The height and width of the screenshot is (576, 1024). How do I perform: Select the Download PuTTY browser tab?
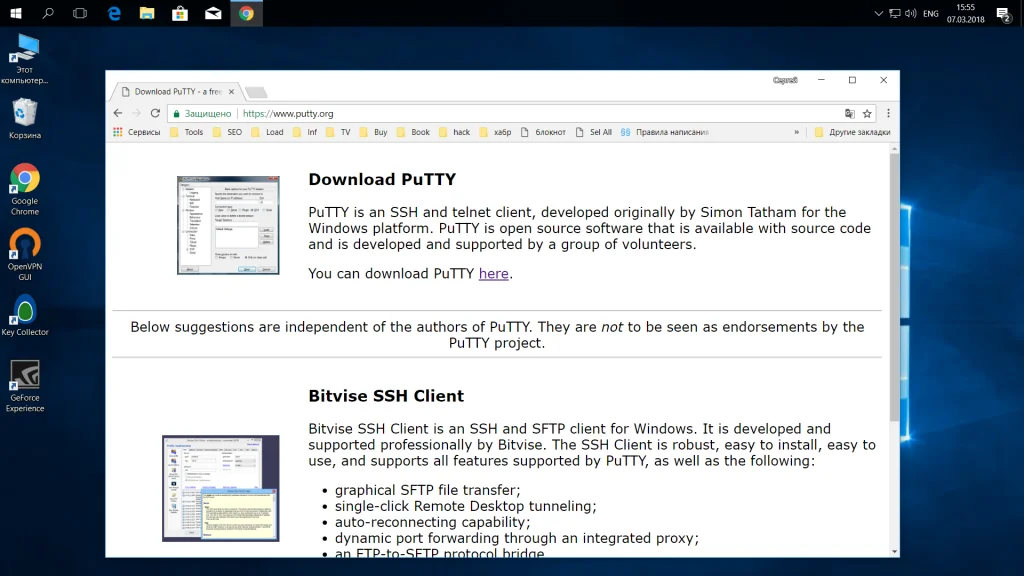pos(175,92)
